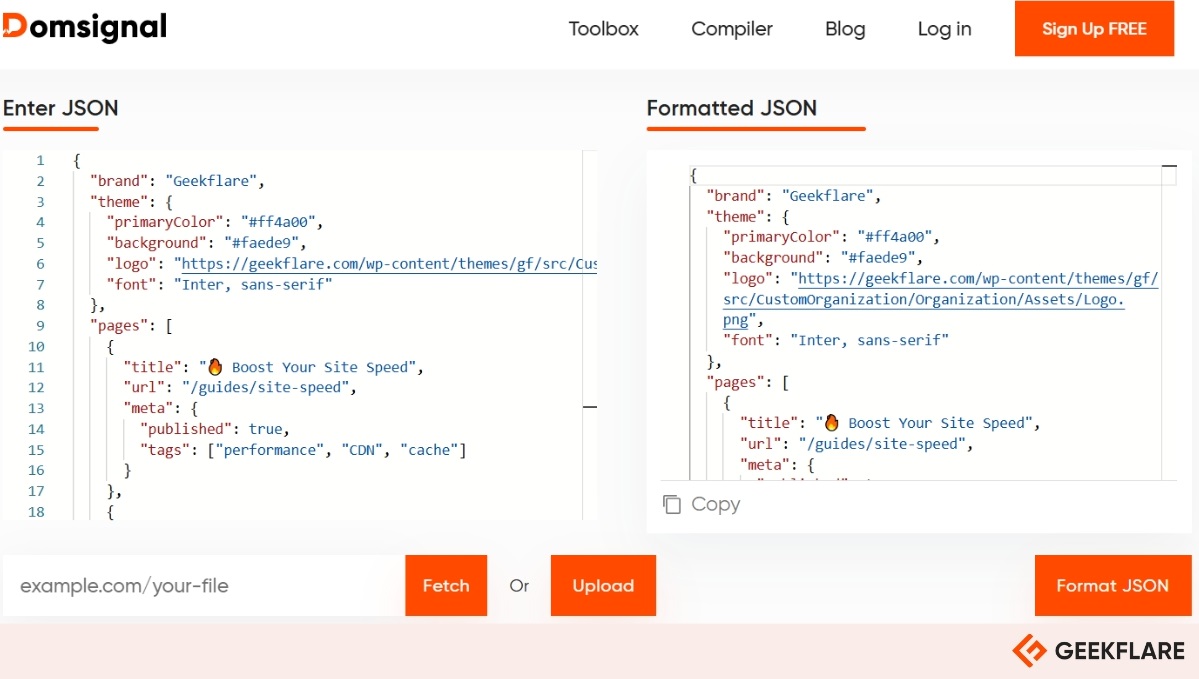Click the Formatted JSON heading
Image resolution: width=1199 pixels, height=679 pixels.
pyautogui.click(x=732, y=108)
